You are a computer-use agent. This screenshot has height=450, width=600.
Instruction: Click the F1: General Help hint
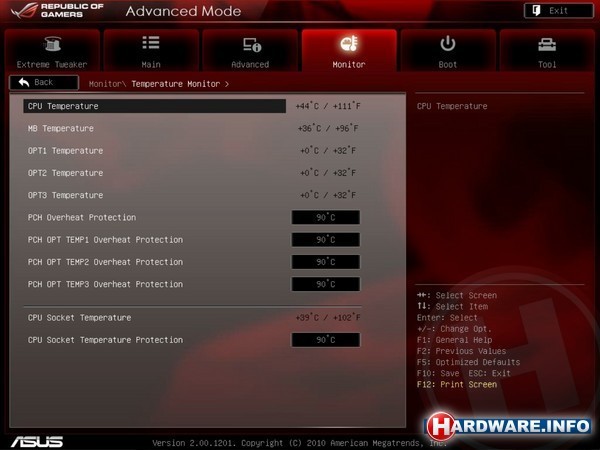coord(455,340)
